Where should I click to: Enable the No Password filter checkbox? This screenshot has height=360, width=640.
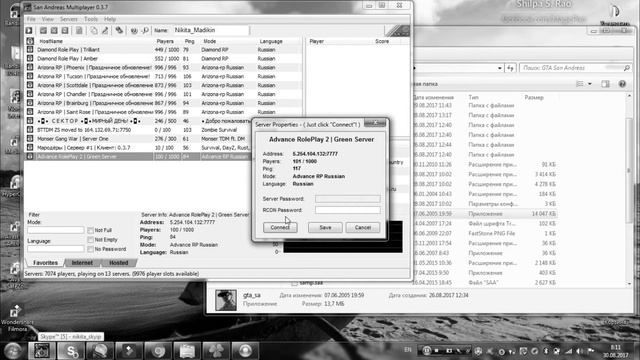90,249
